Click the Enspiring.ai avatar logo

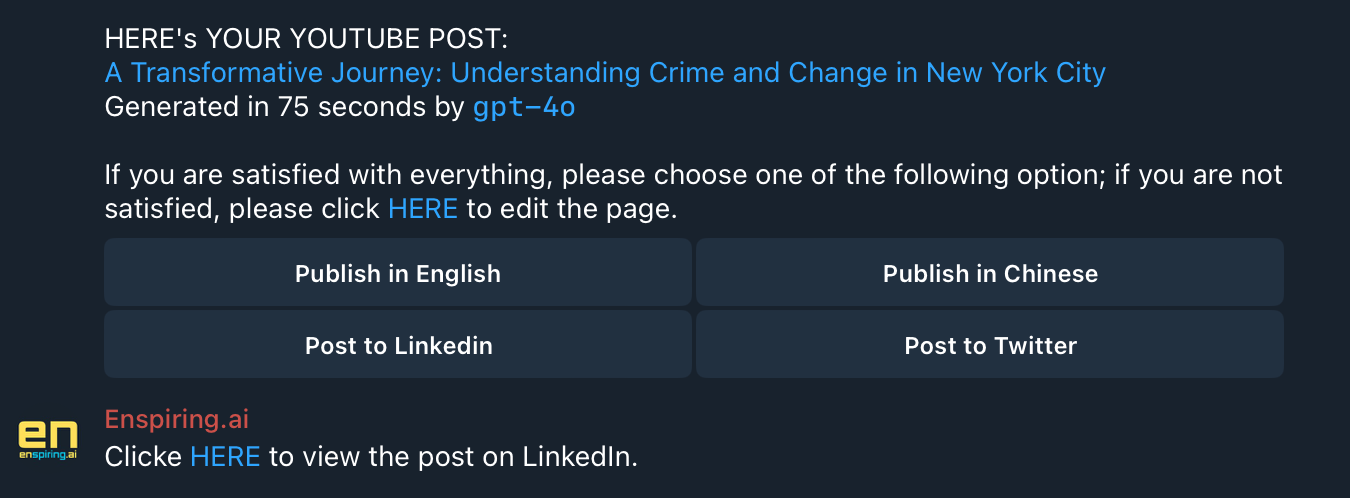click(48, 440)
